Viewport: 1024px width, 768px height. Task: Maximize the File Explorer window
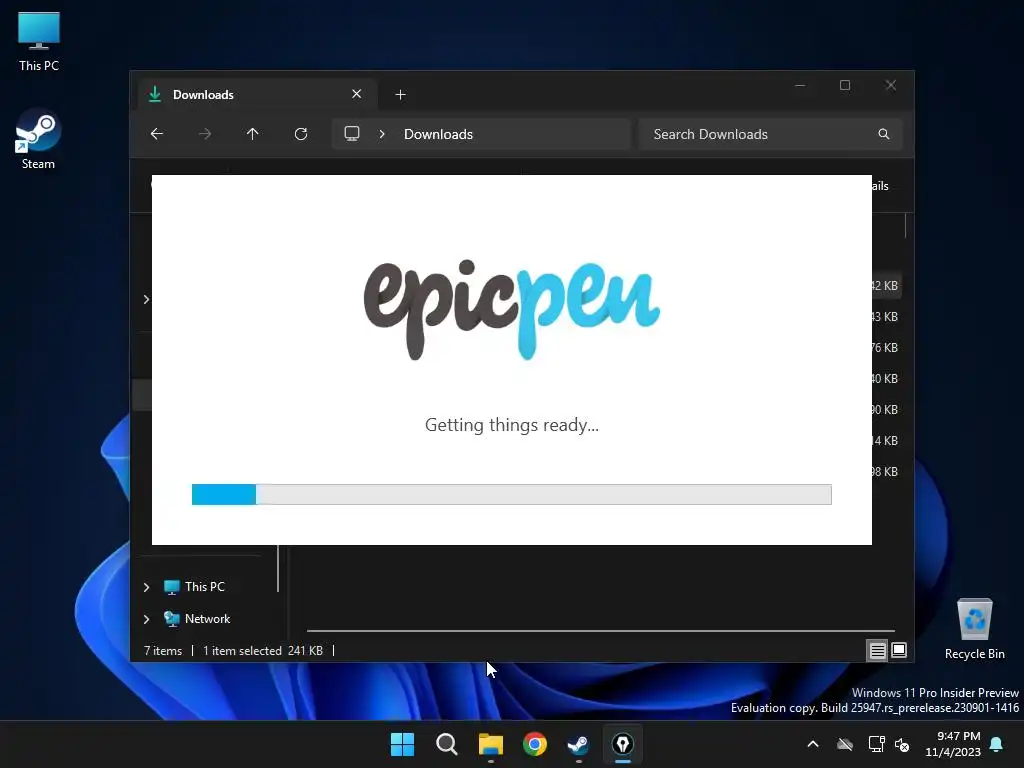pyautogui.click(x=845, y=86)
